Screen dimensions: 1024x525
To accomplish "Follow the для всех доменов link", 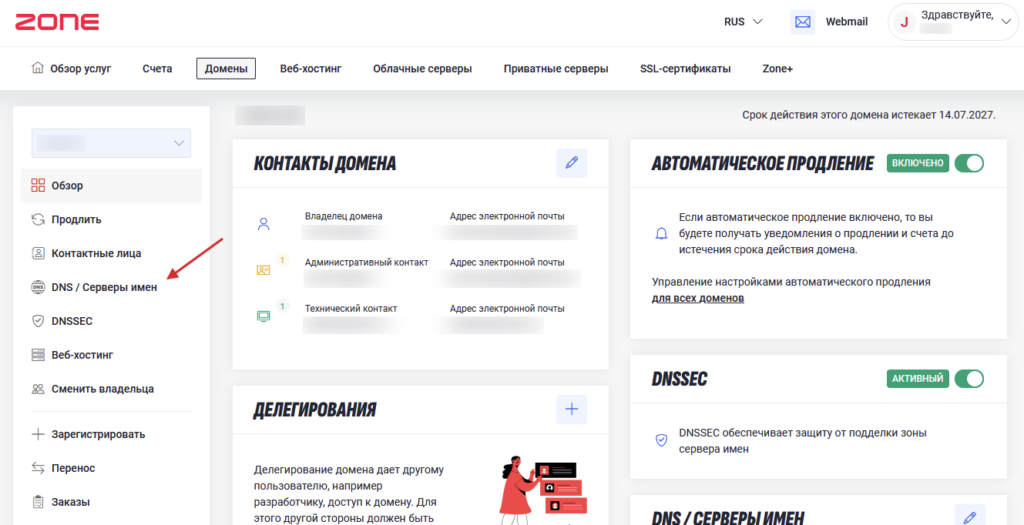I will pos(697,298).
